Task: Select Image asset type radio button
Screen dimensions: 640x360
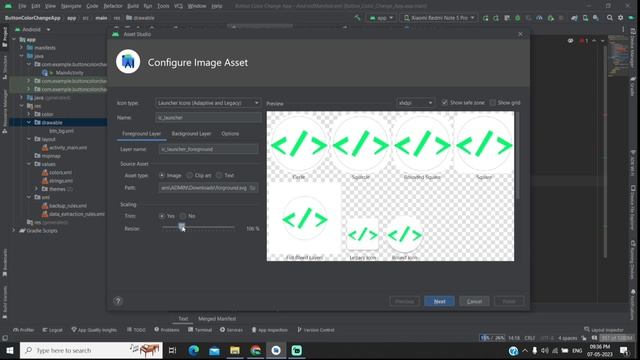Action: (162, 176)
